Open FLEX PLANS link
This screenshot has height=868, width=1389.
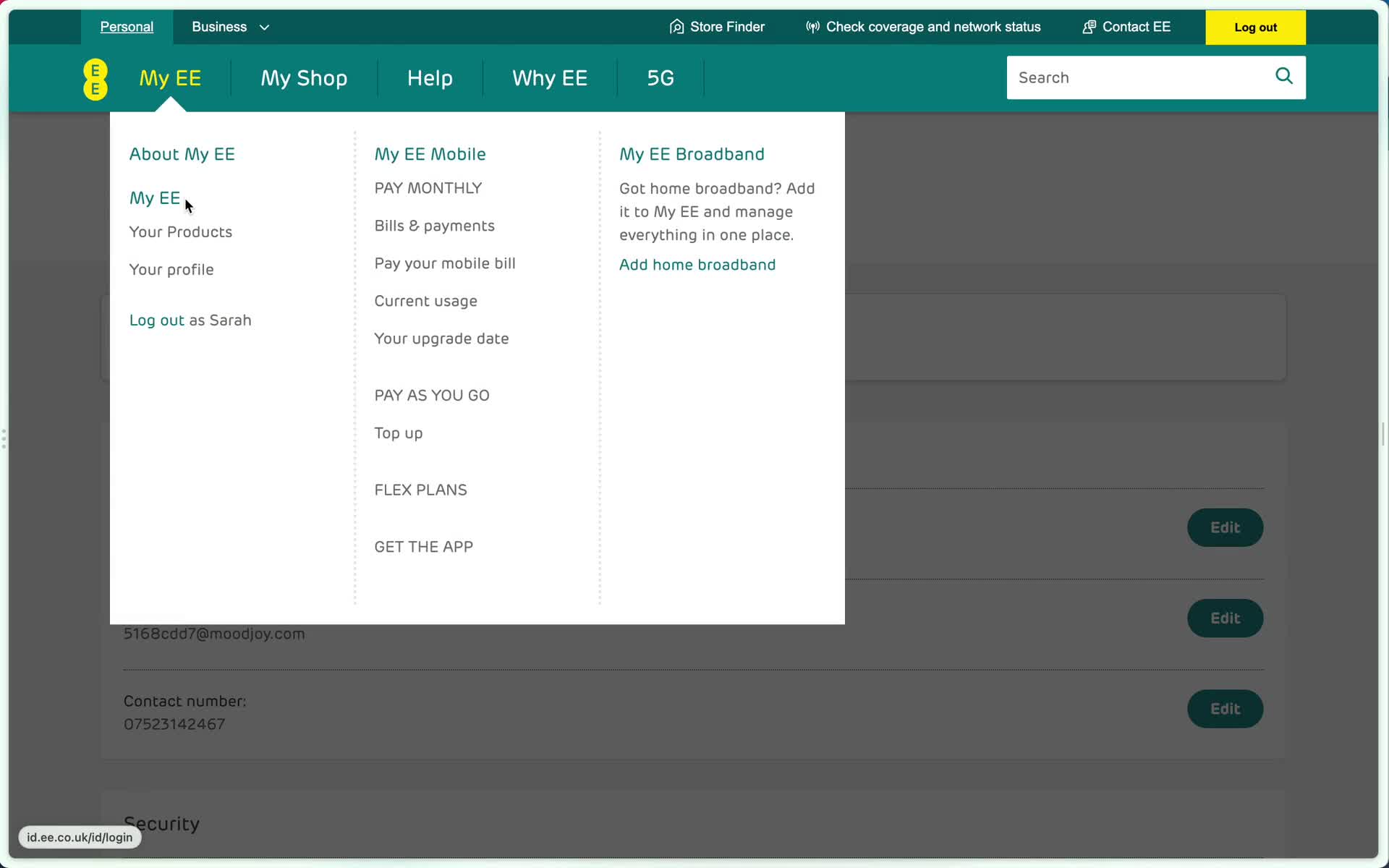(421, 490)
